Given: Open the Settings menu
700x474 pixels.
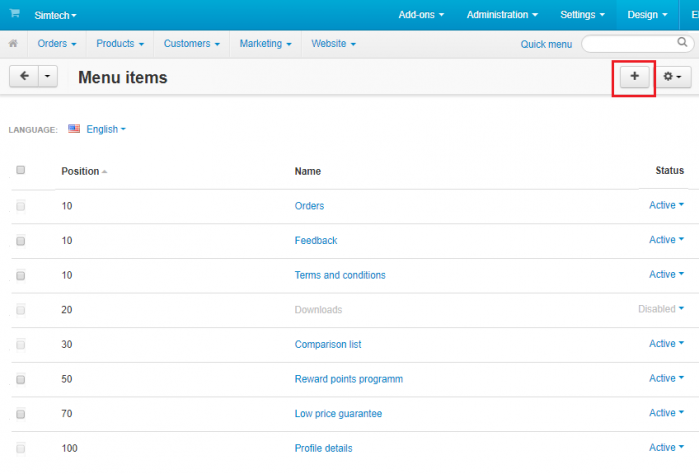Looking at the screenshot, I should point(583,15).
